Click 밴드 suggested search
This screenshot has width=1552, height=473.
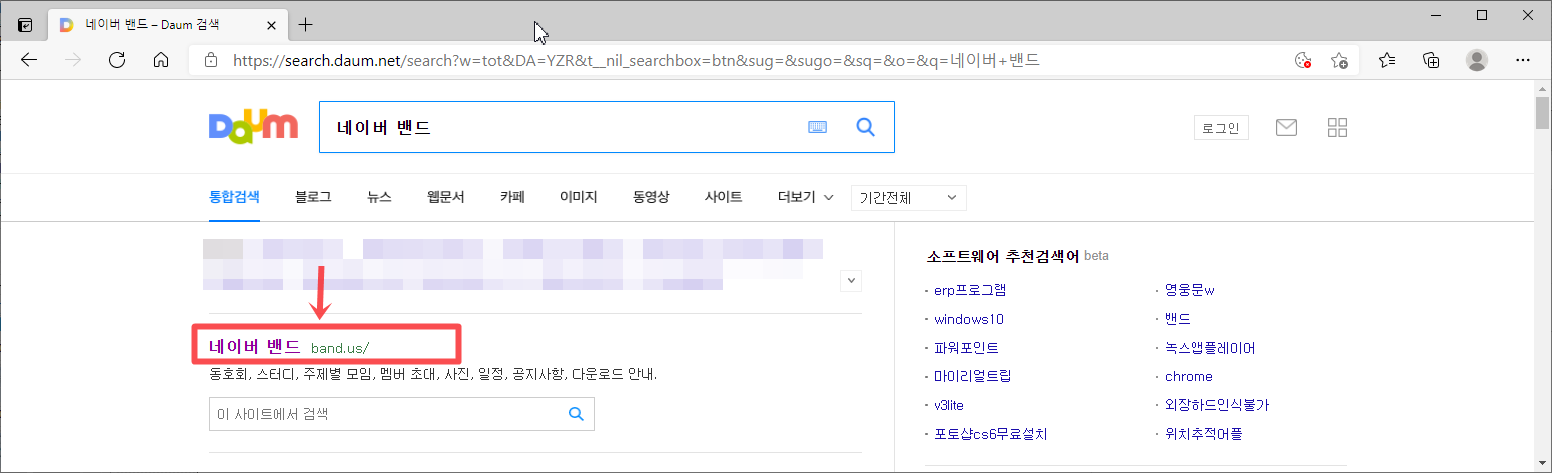[1178, 319]
